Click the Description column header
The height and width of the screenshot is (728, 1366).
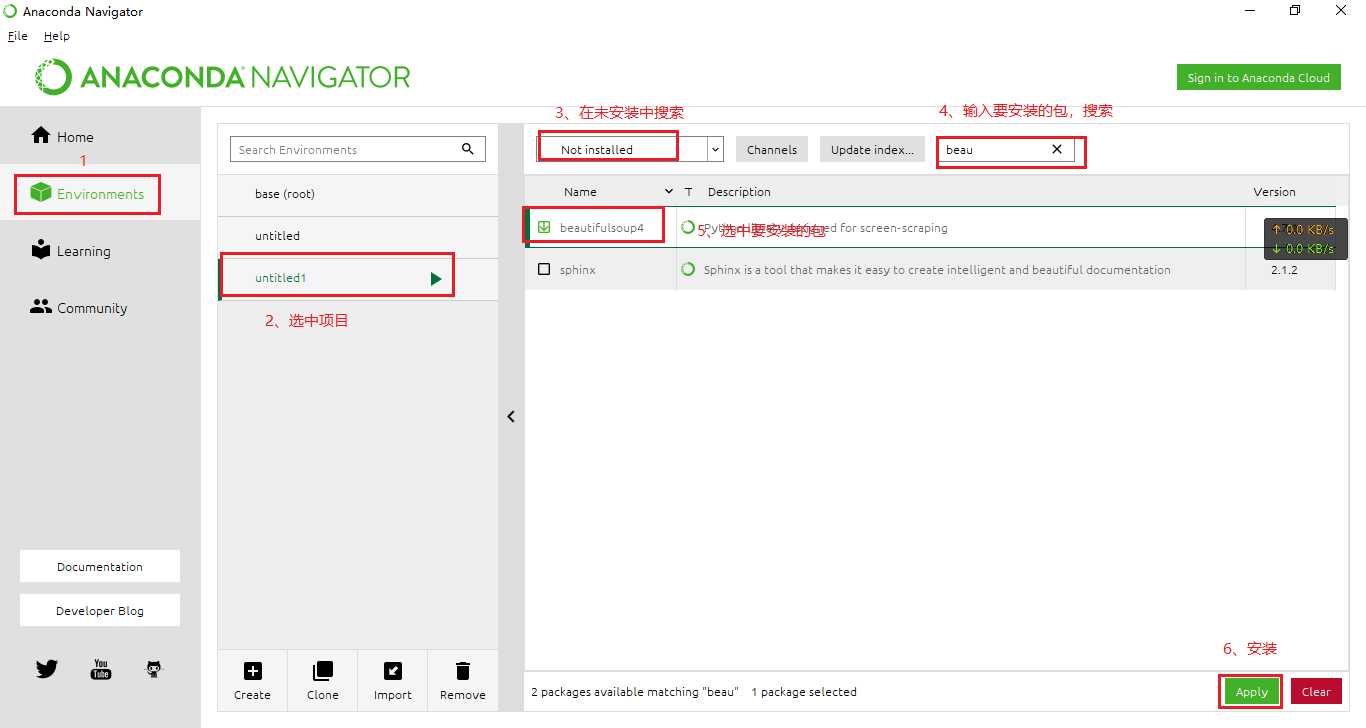739,191
